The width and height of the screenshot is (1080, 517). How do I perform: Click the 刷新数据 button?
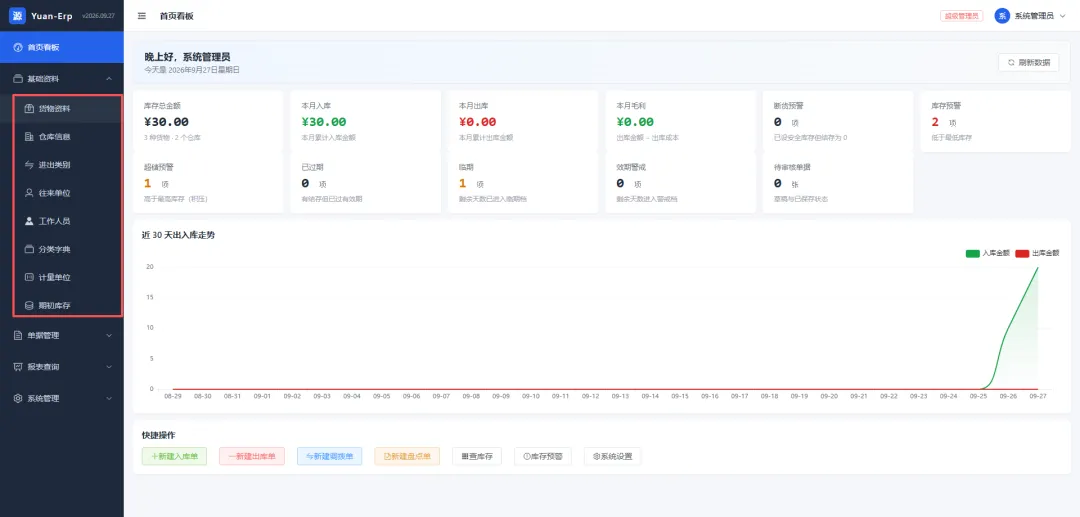[1028, 63]
